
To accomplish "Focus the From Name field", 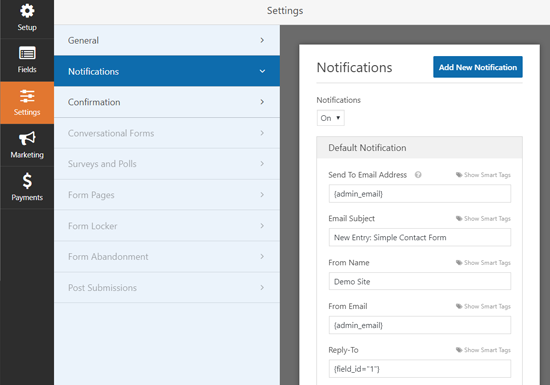I will click(420, 281).
